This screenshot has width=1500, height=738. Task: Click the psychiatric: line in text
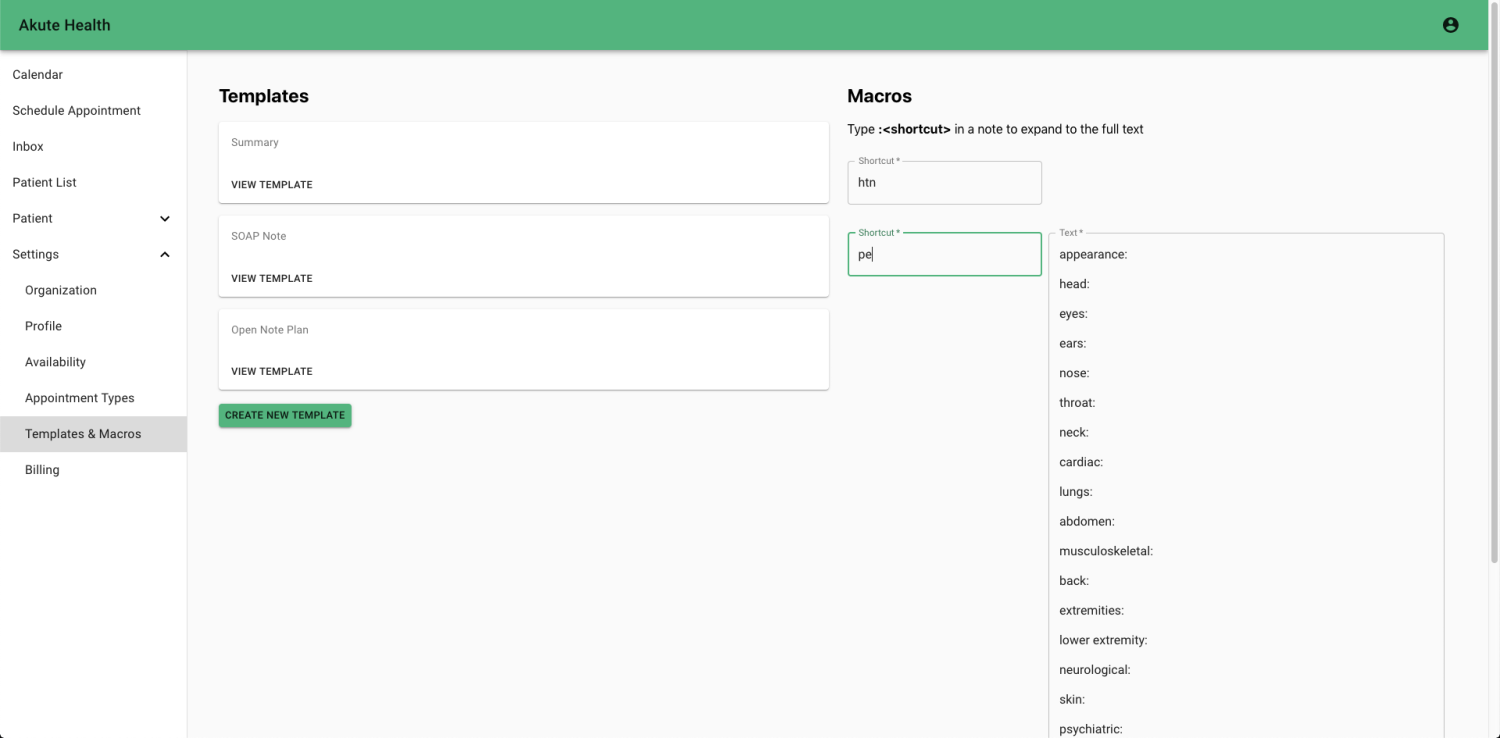pyautogui.click(x=1091, y=730)
